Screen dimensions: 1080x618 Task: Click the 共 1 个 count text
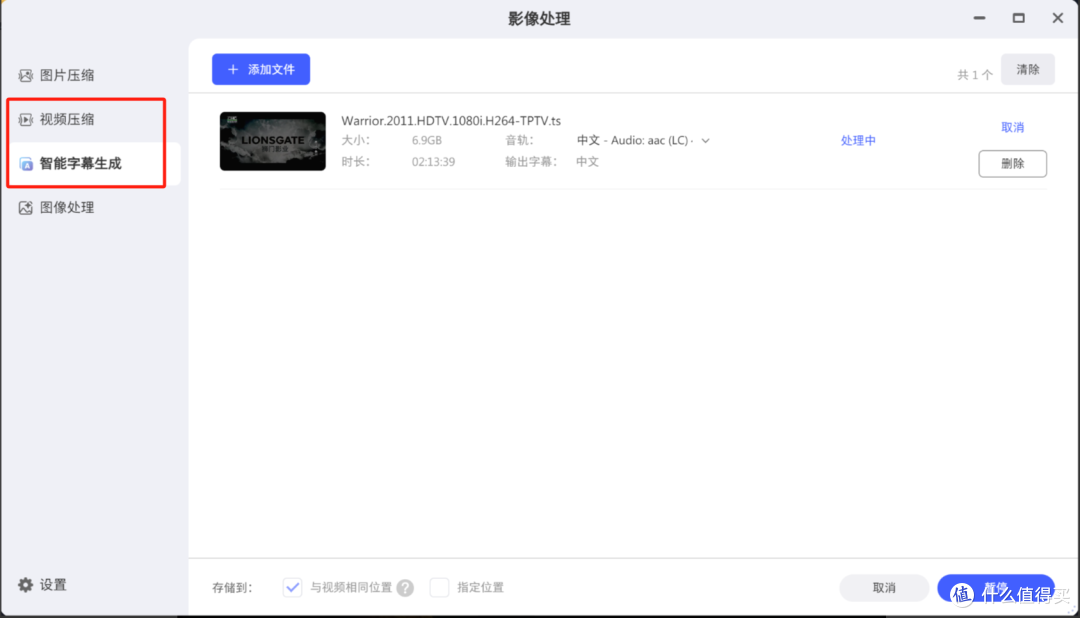975,74
